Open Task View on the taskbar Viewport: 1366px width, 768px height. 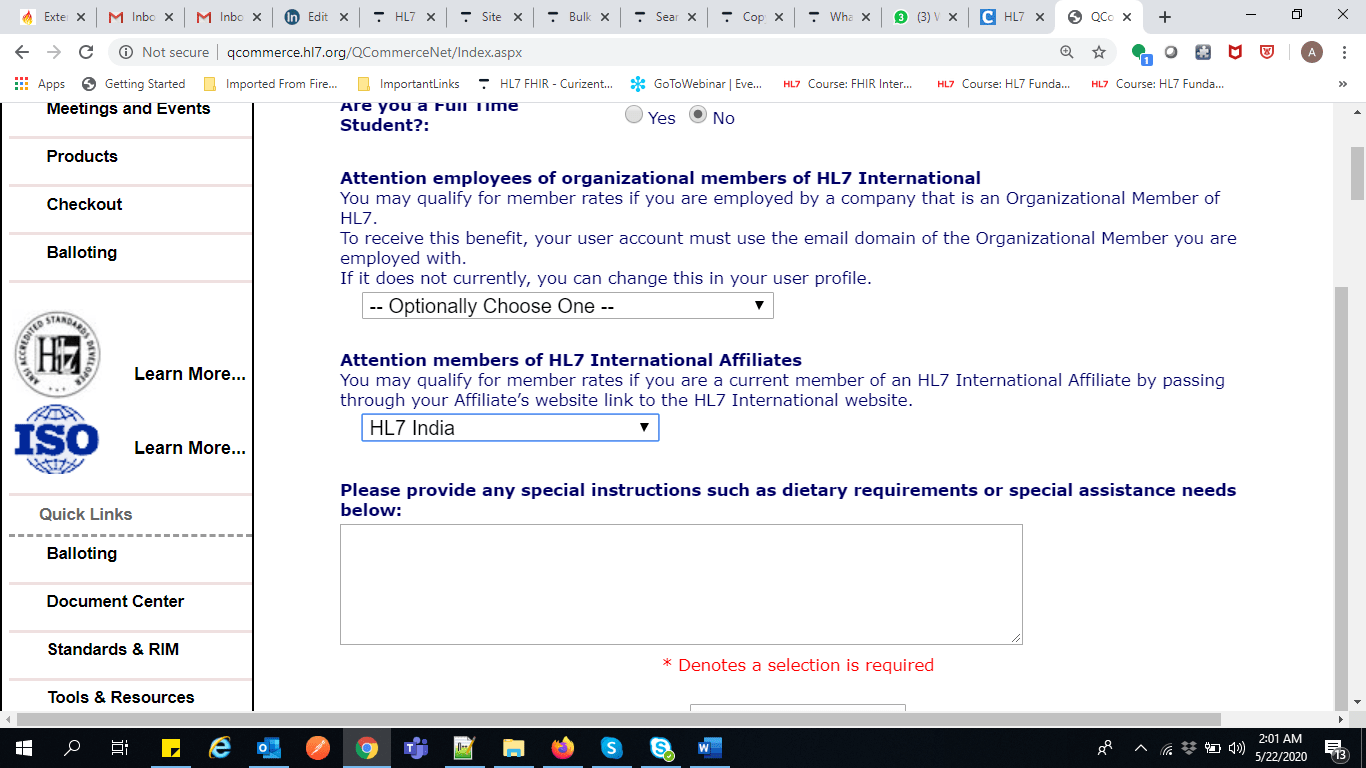119,747
